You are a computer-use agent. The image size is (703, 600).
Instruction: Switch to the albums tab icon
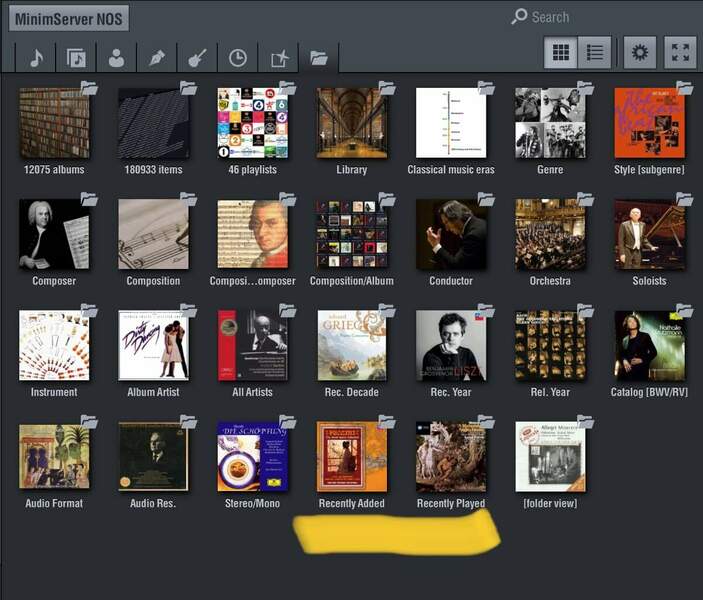(76, 58)
